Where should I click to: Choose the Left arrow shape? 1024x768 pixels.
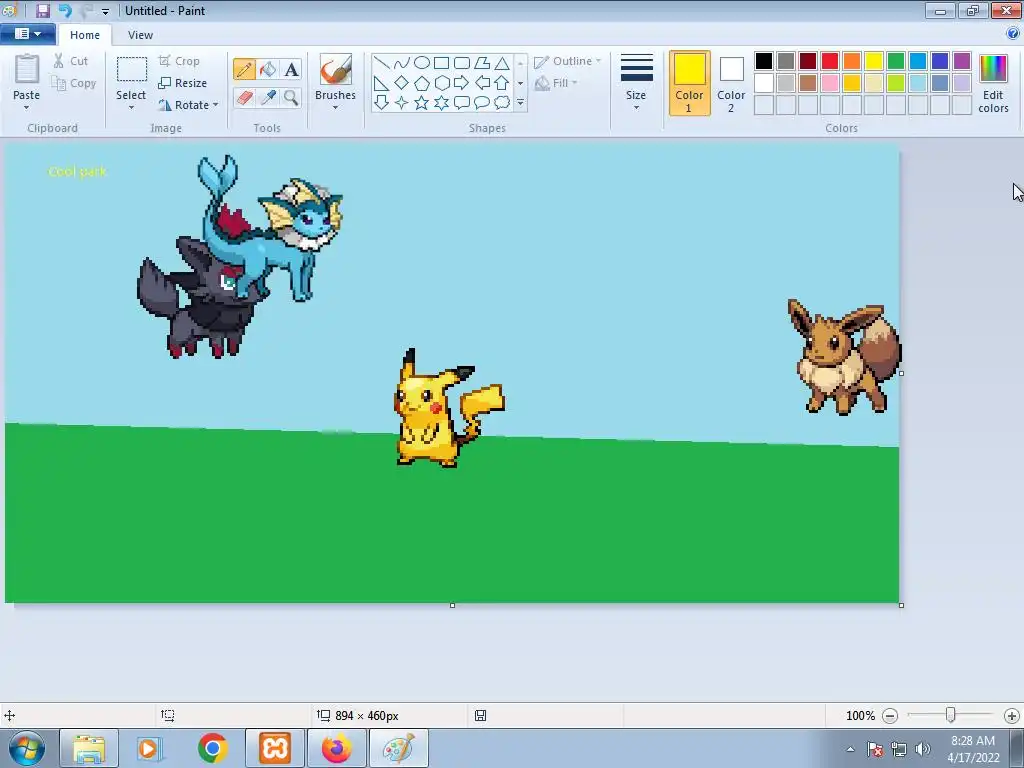point(482,83)
